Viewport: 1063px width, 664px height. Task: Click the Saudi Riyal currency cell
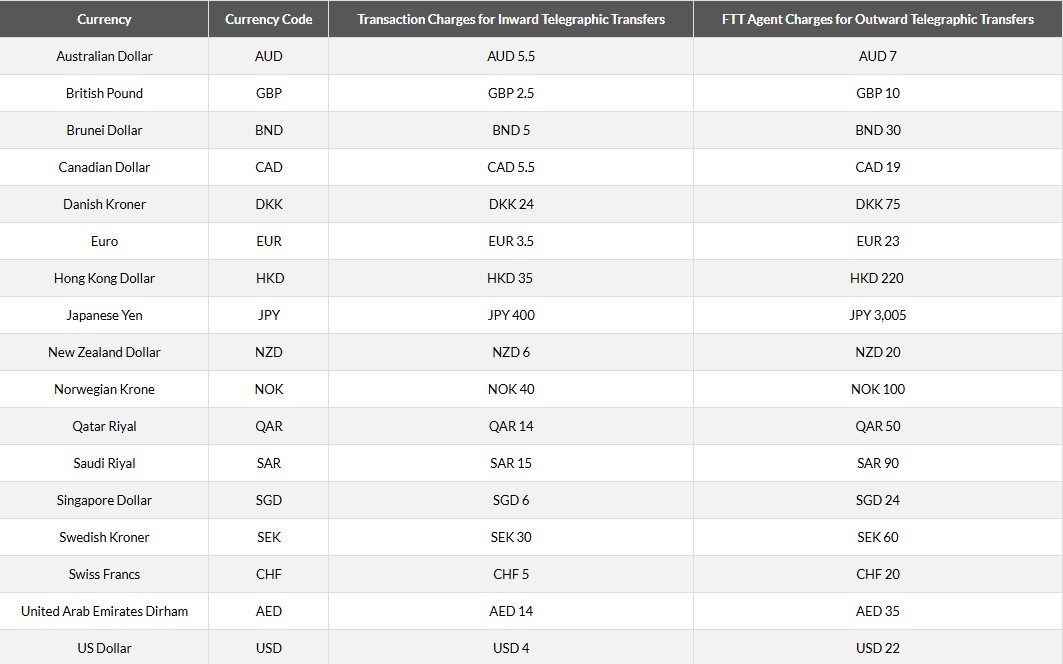[x=104, y=463]
